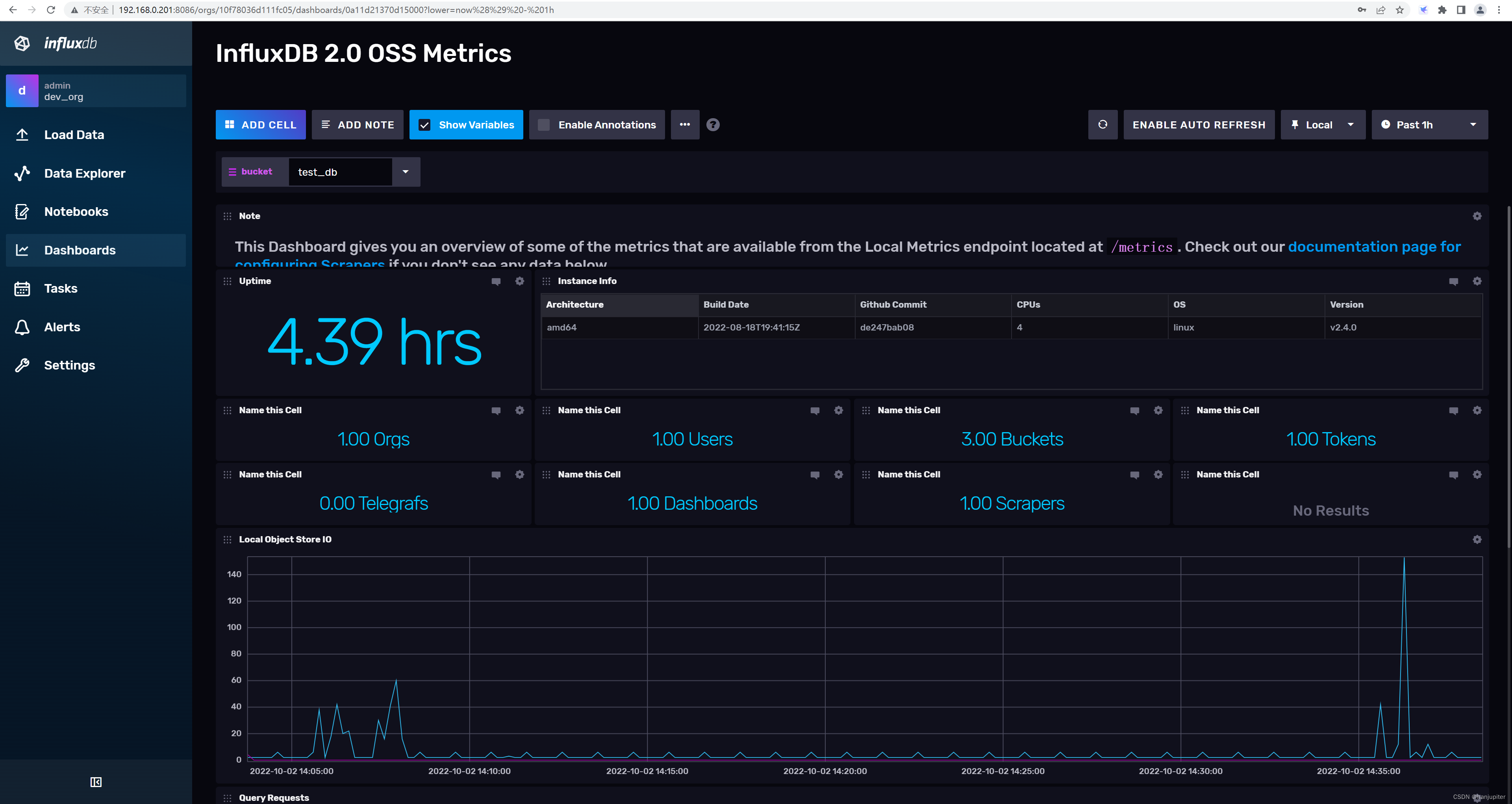The height and width of the screenshot is (804, 1512).
Task: Open the gear settings on the 3.00 Buckets cell
Action: point(1158,410)
